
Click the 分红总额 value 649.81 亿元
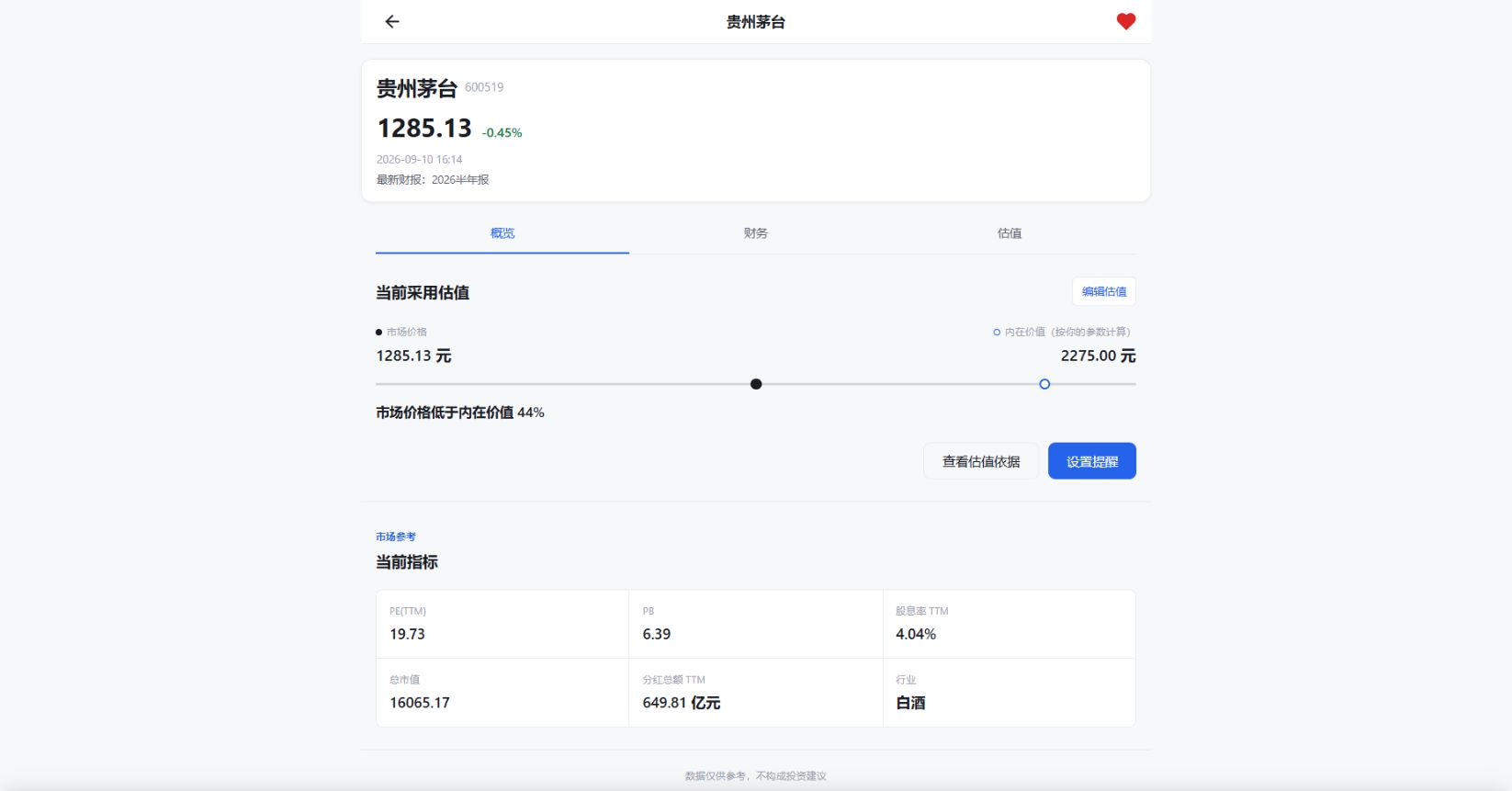click(x=682, y=703)
